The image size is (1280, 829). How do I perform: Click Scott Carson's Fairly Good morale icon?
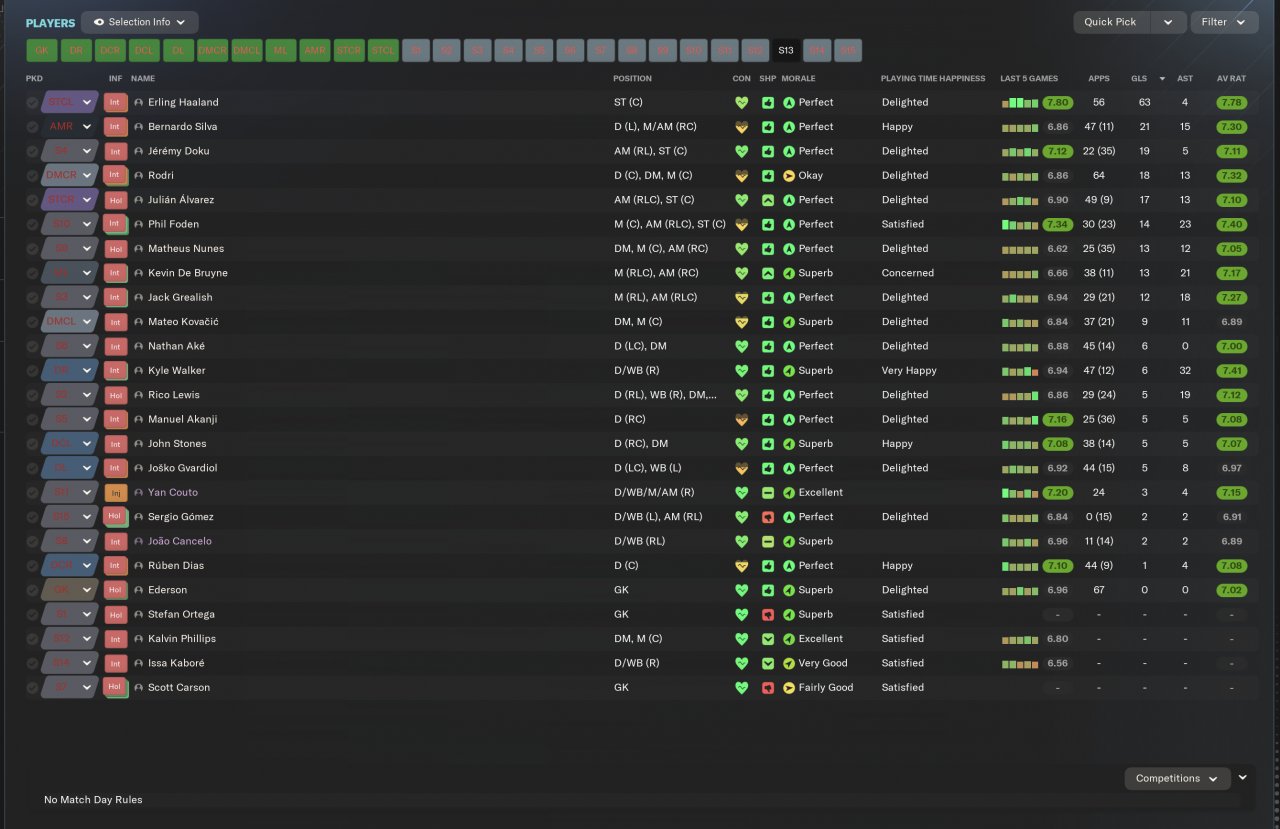coord(788,688)
